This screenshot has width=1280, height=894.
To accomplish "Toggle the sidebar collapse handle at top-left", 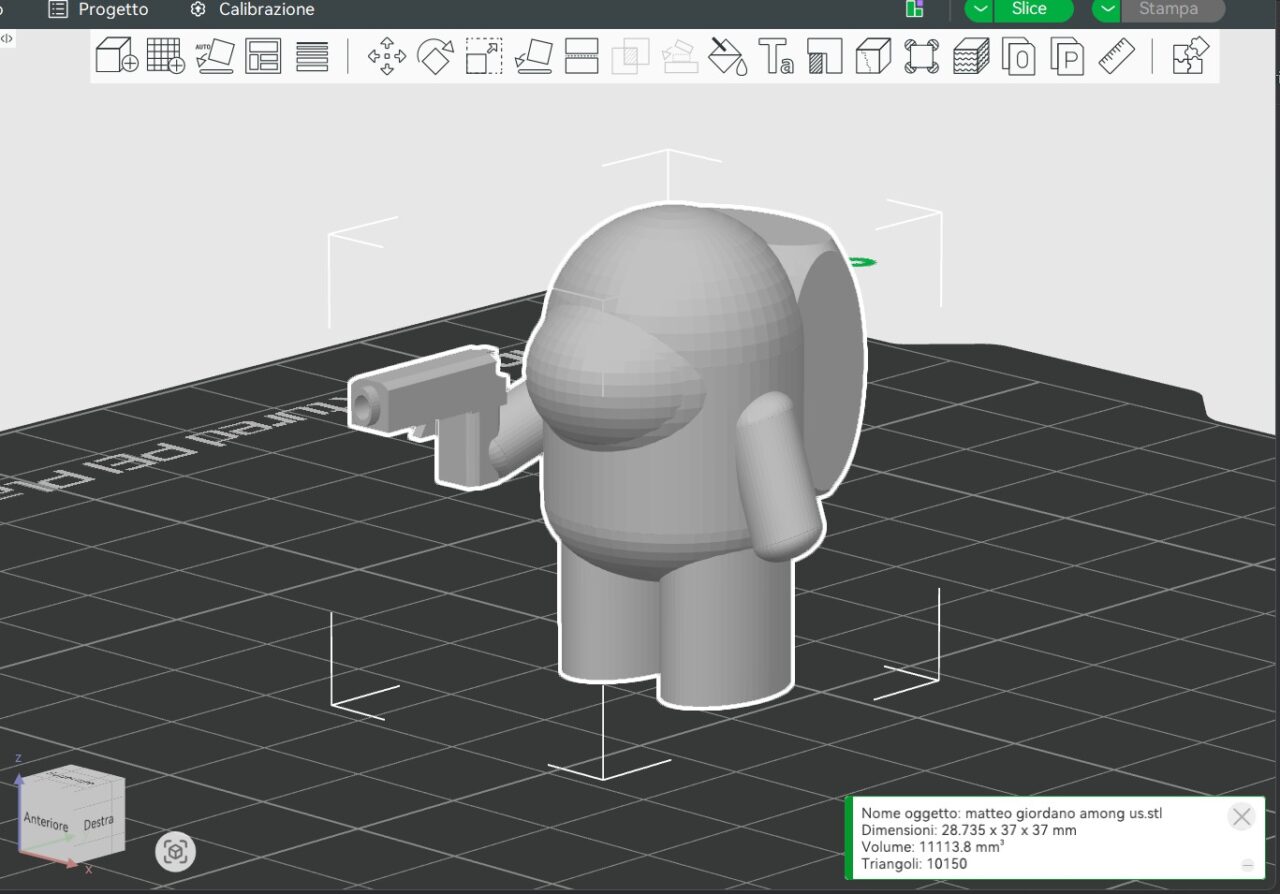I will 7,38.
